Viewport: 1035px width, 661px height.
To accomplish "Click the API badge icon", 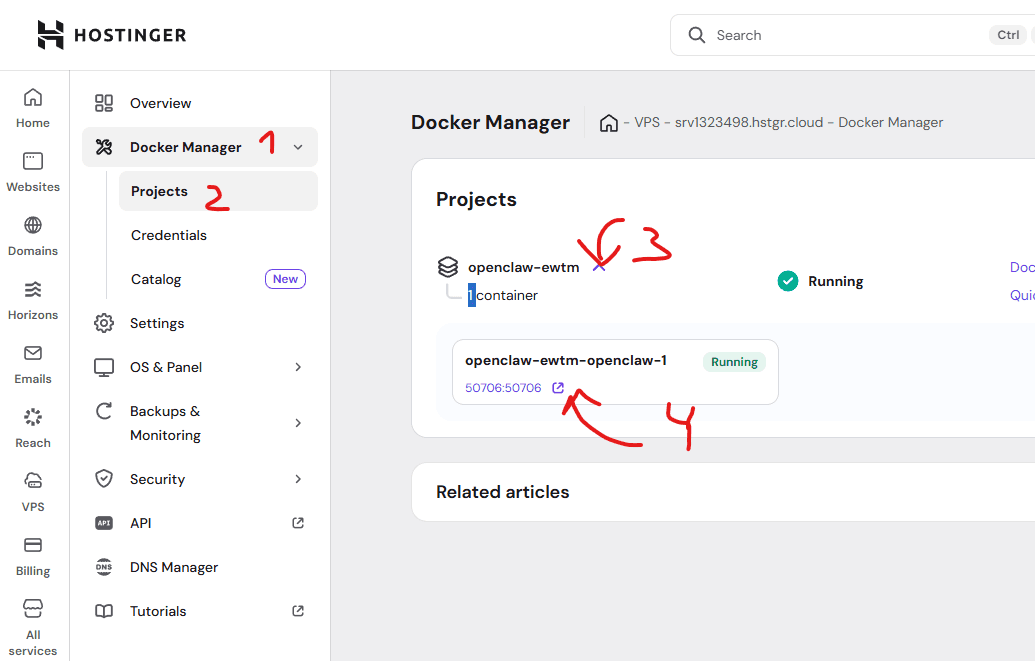I will 104,523.
